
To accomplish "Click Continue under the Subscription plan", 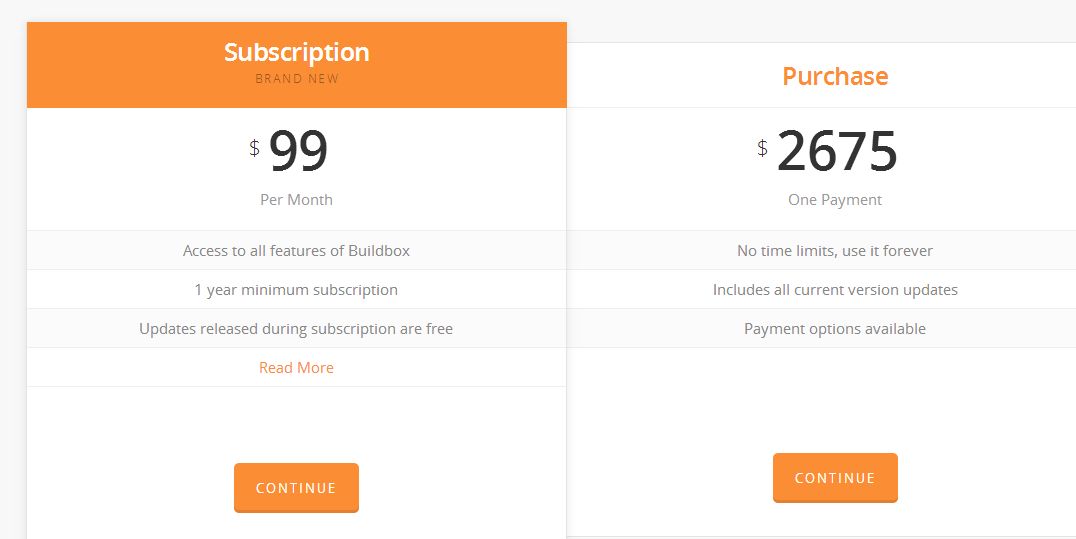I will coord(296,488).
